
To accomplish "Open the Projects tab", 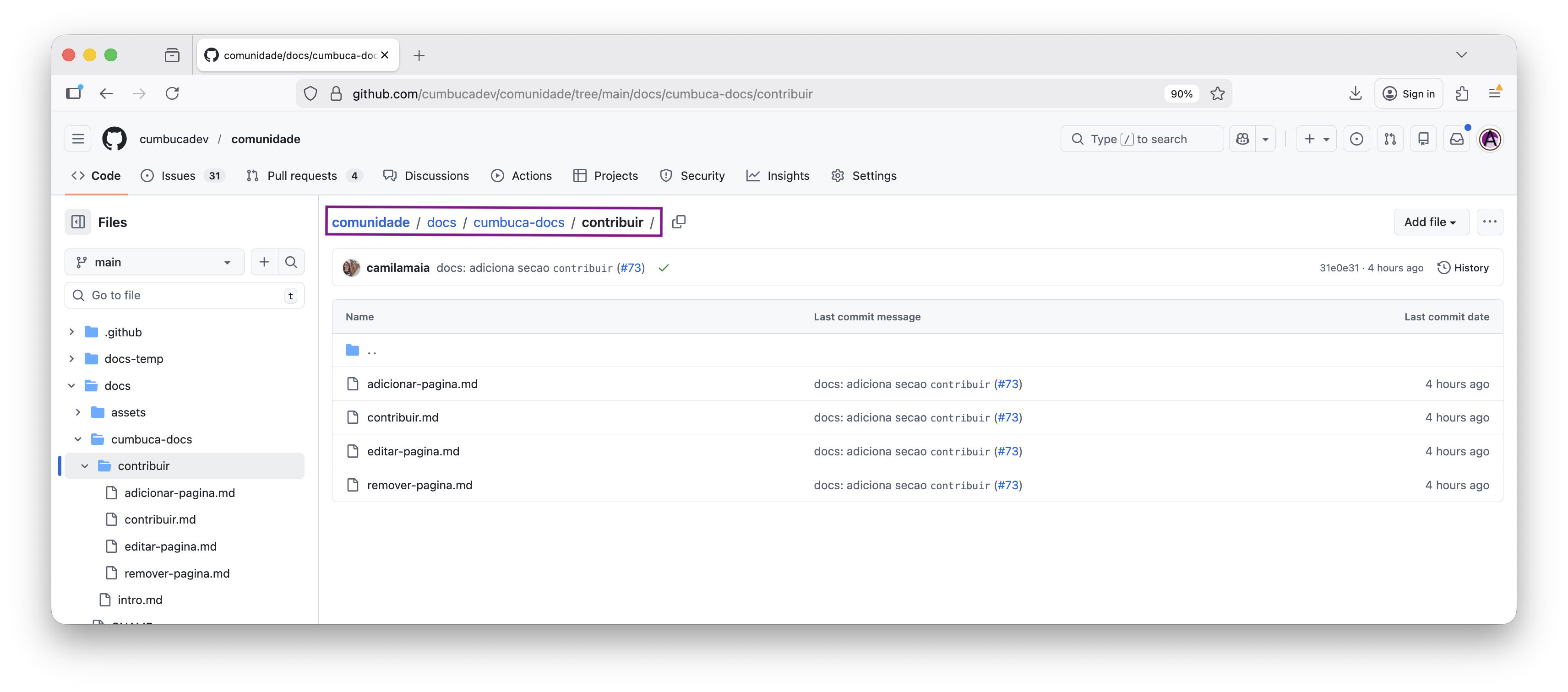I will (606, 176).
